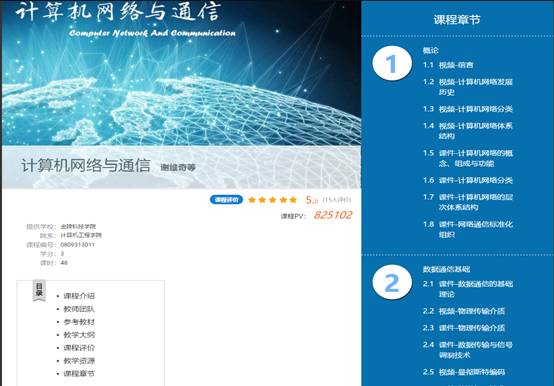Open section 1.3 视频-计算机网络分类
The height and width of the screenshot is (386, 554).
(468, 109)
